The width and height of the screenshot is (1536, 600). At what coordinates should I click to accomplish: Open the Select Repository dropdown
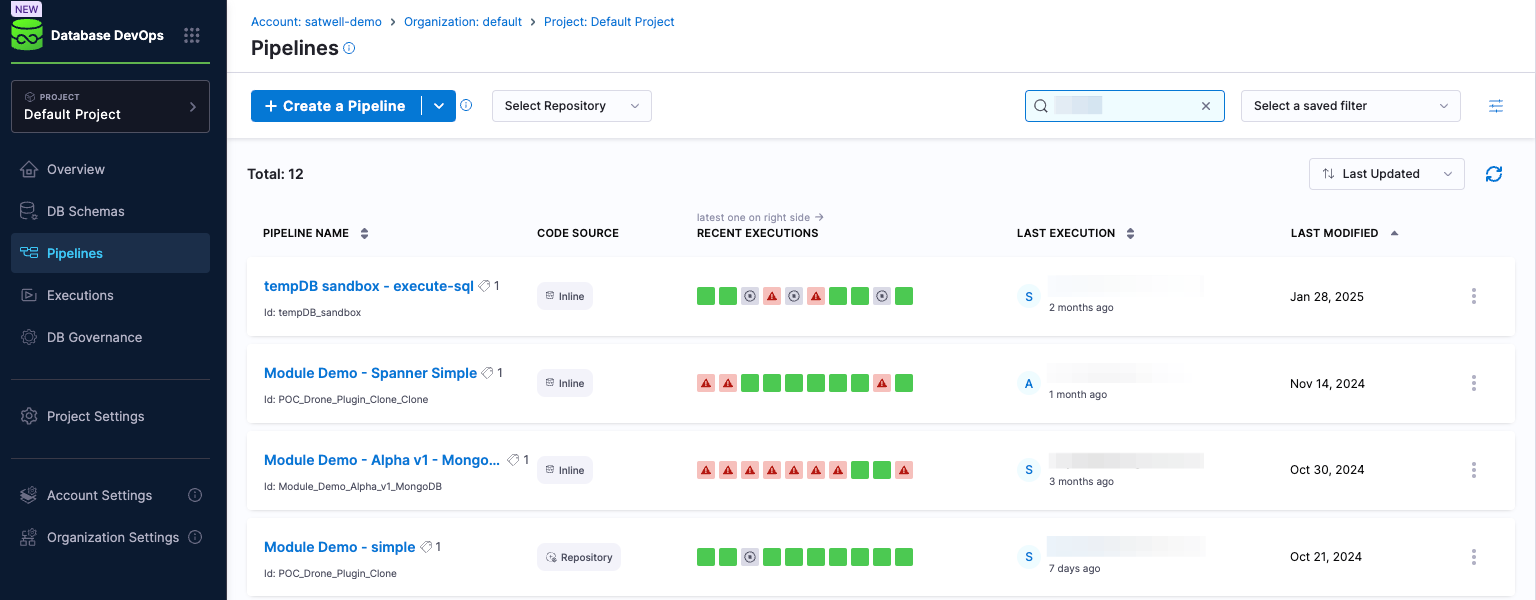point(571,105)
